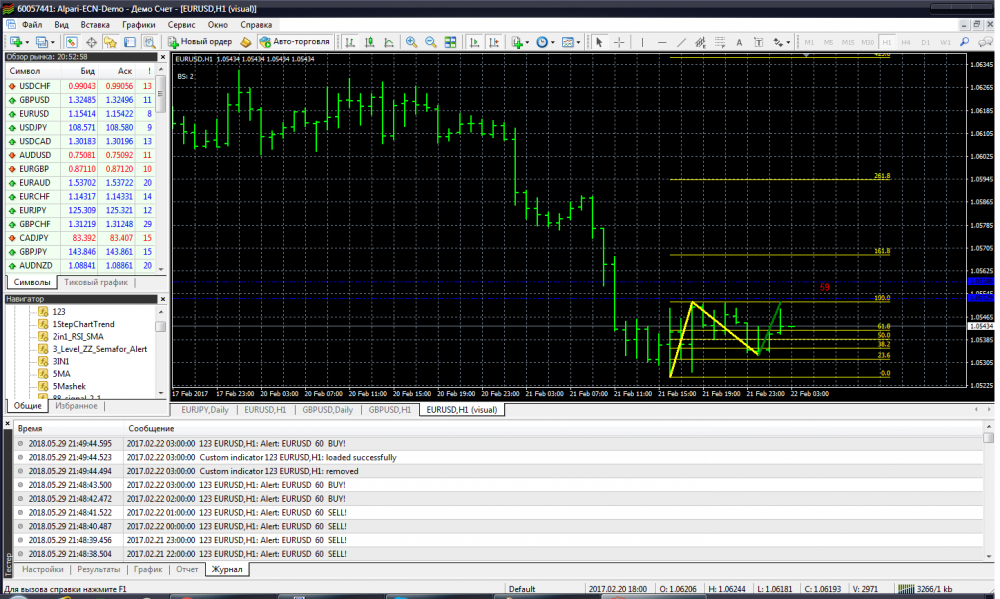Open the profiles icon

coord(42,42)
